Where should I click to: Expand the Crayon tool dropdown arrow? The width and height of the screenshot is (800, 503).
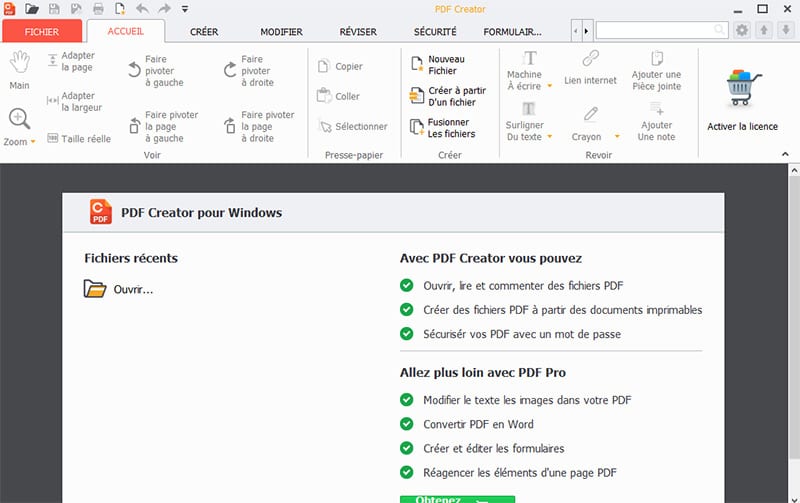(x=617, y=137)
